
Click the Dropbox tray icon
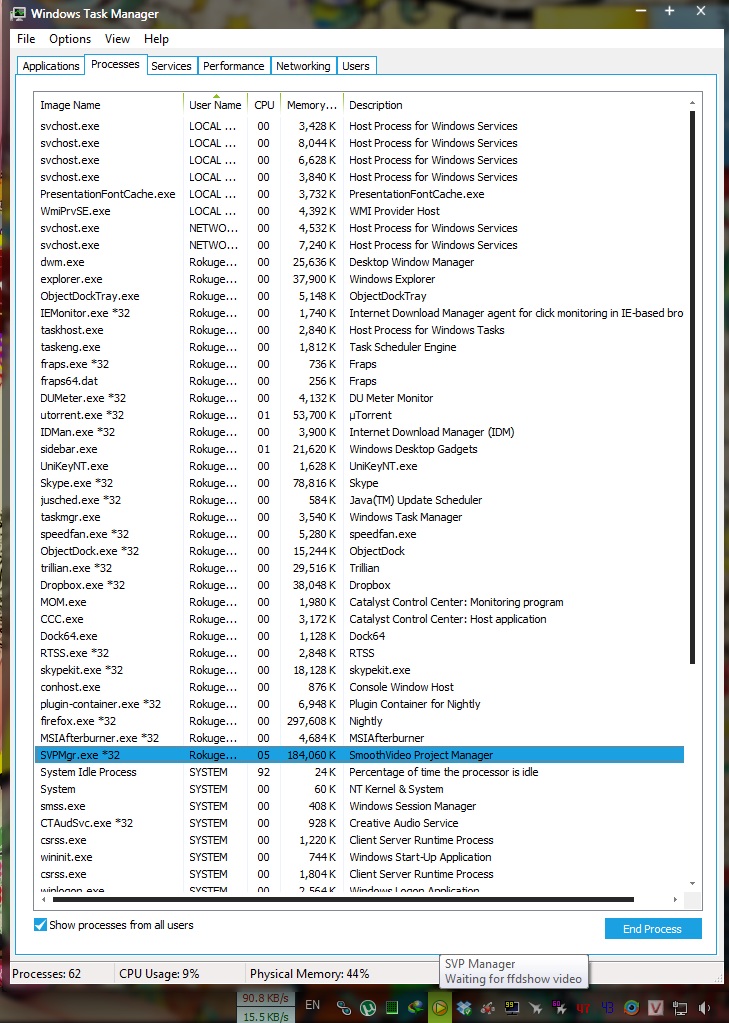pyautogui.click(x=463, y=1008)
